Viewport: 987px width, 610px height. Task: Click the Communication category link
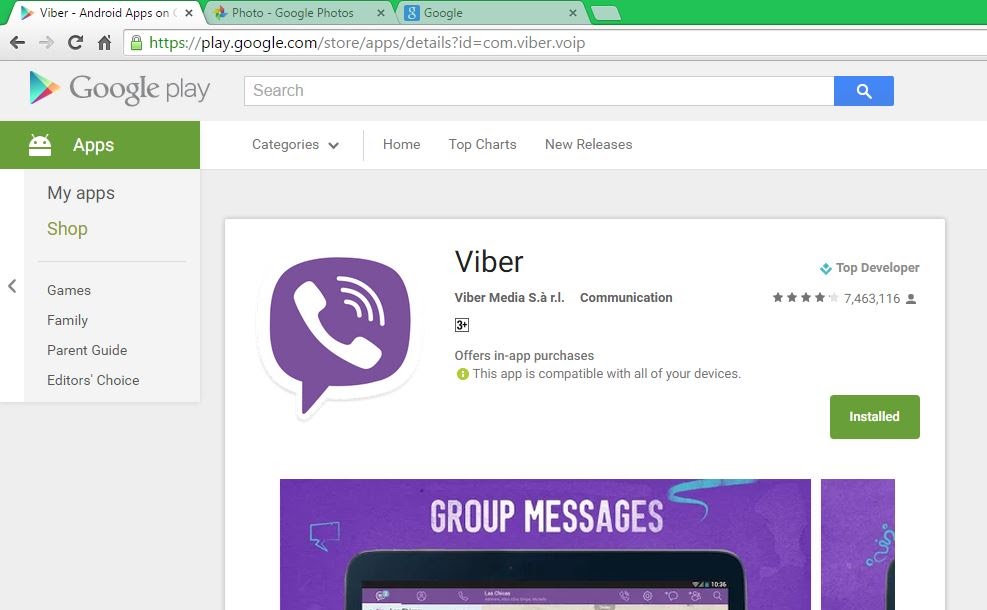[626, 297]
